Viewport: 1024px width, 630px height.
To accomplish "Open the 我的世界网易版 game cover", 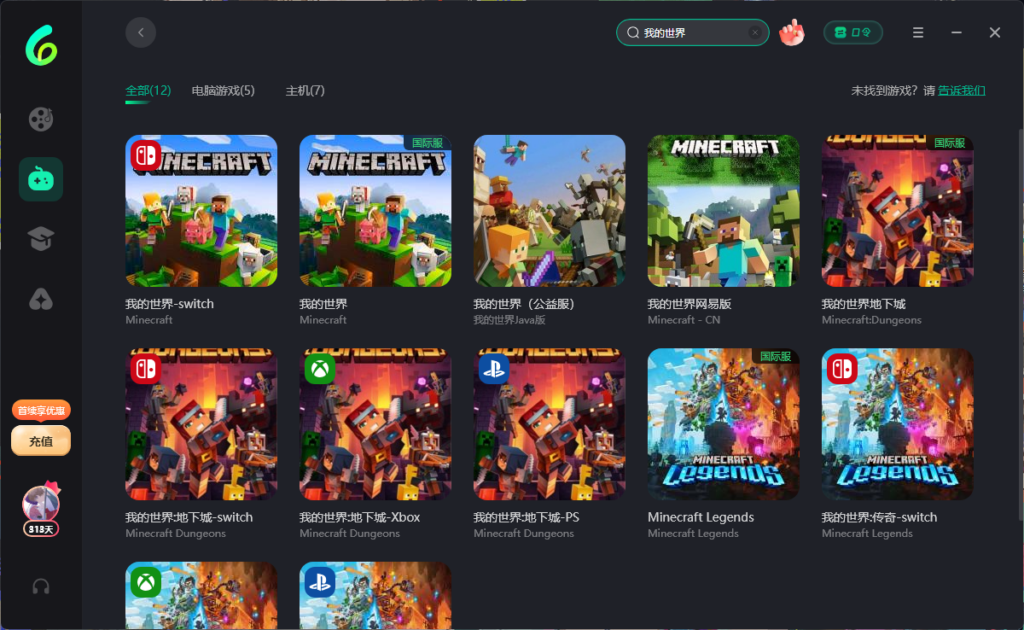I will 724,211.
